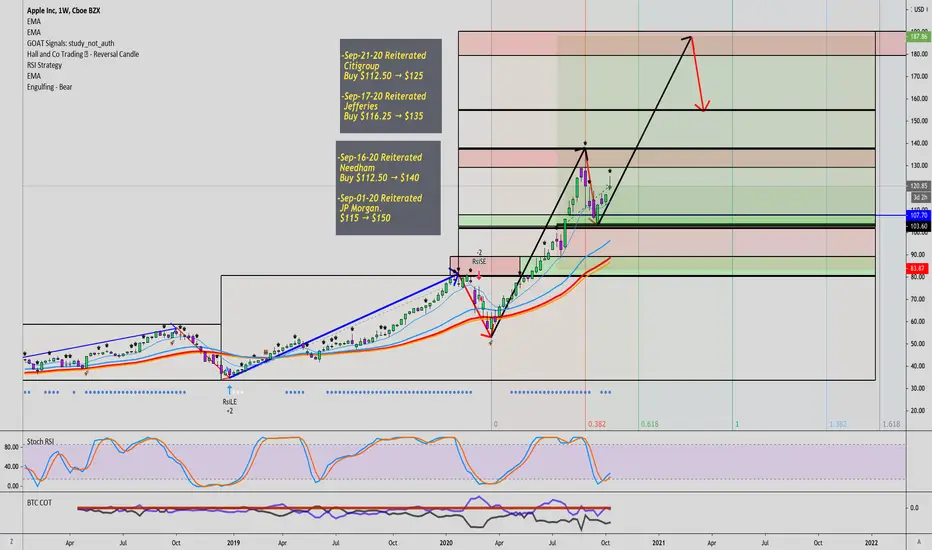Click 20.00 on the price axis

pyautogui.click(x=919, y=411)
